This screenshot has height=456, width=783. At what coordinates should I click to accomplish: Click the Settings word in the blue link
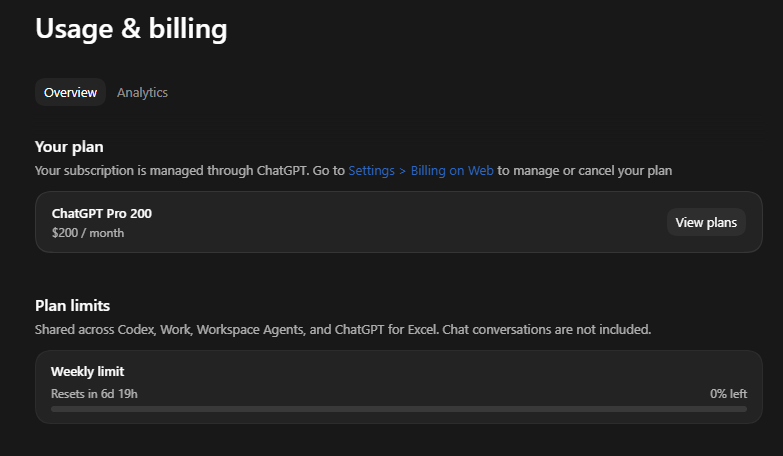coord(372,171)
